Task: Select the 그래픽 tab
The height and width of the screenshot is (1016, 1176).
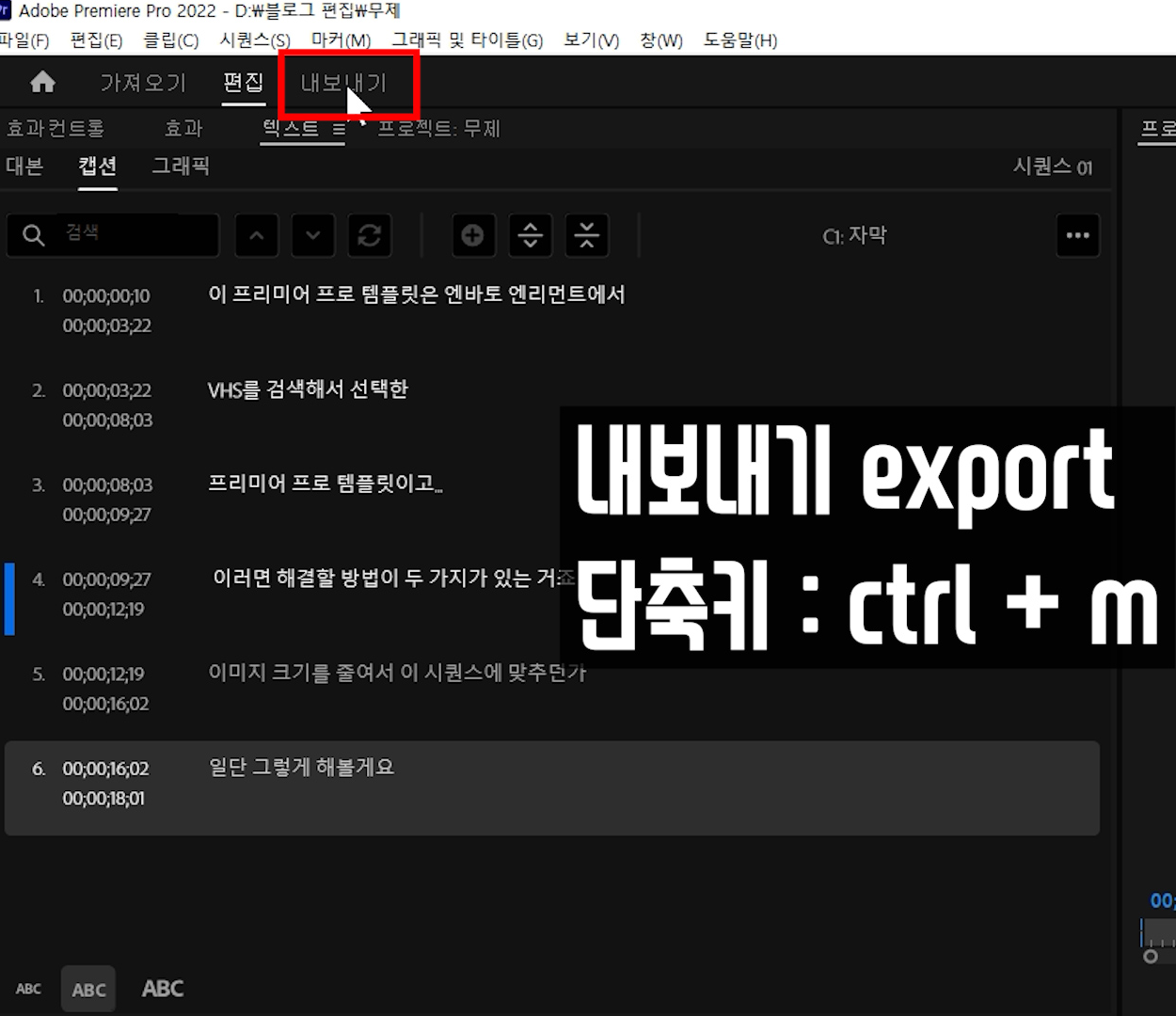Action: tap(181, 167)
